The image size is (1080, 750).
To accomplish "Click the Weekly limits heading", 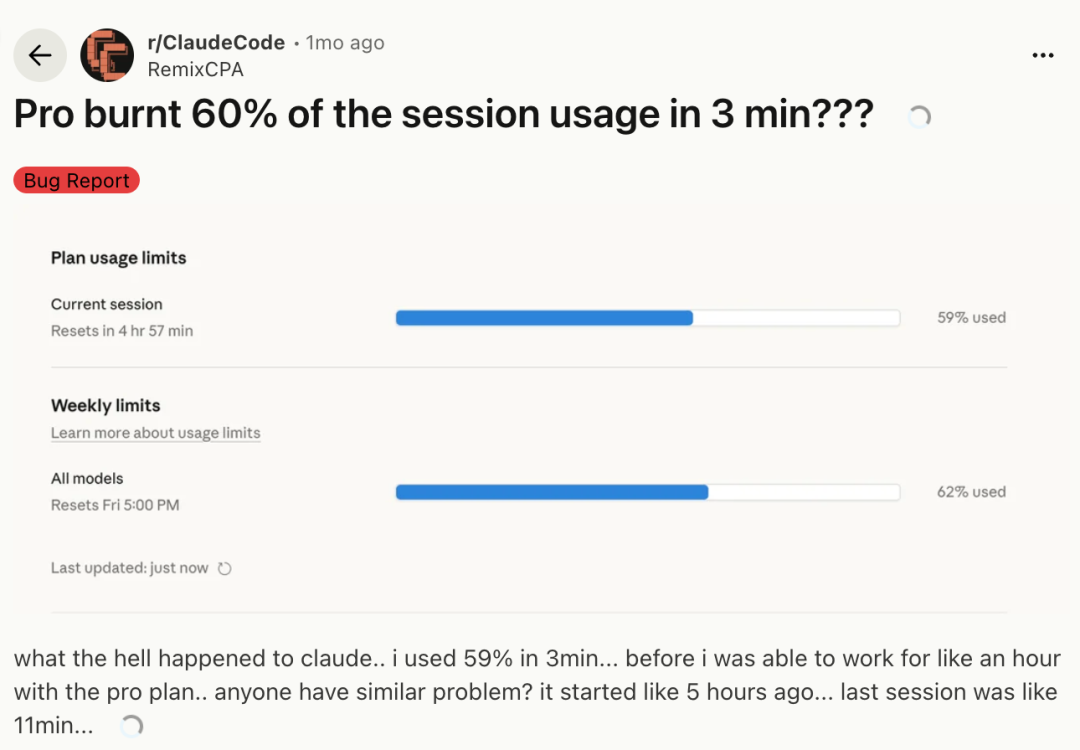I will click(x=105, y=405).
